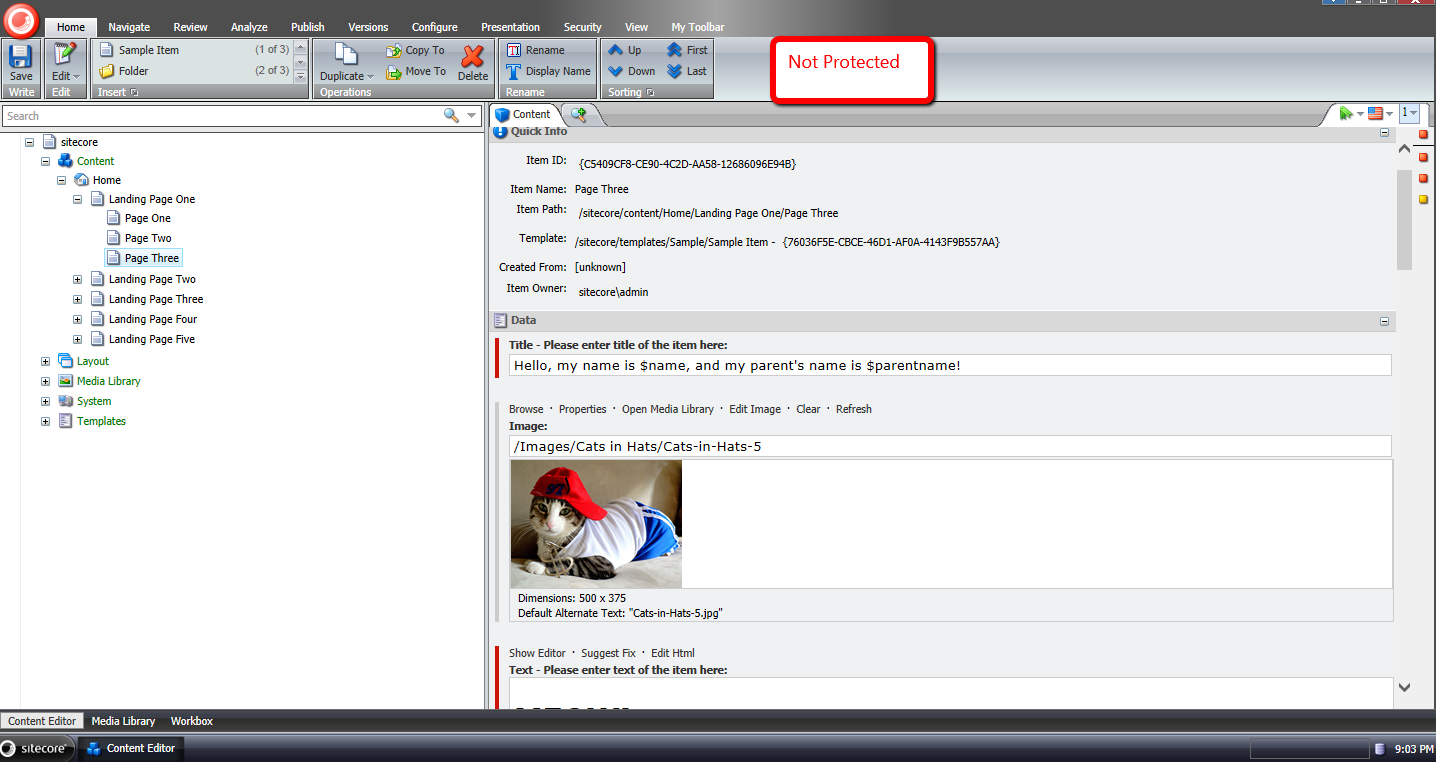1436x762 pixels.
Task: Expand the Media Library tree node
Action: click(x=46, y=381)
